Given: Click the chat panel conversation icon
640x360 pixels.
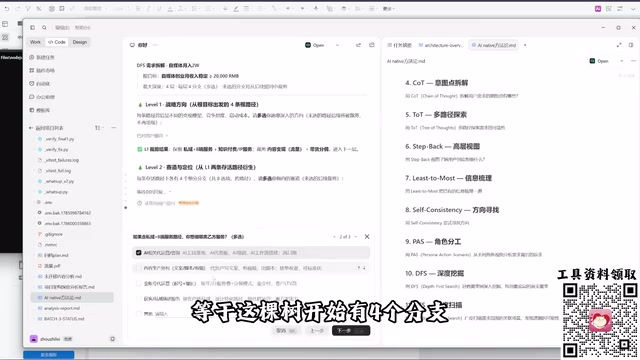Looking at the screenshot, I should (132, 45).
